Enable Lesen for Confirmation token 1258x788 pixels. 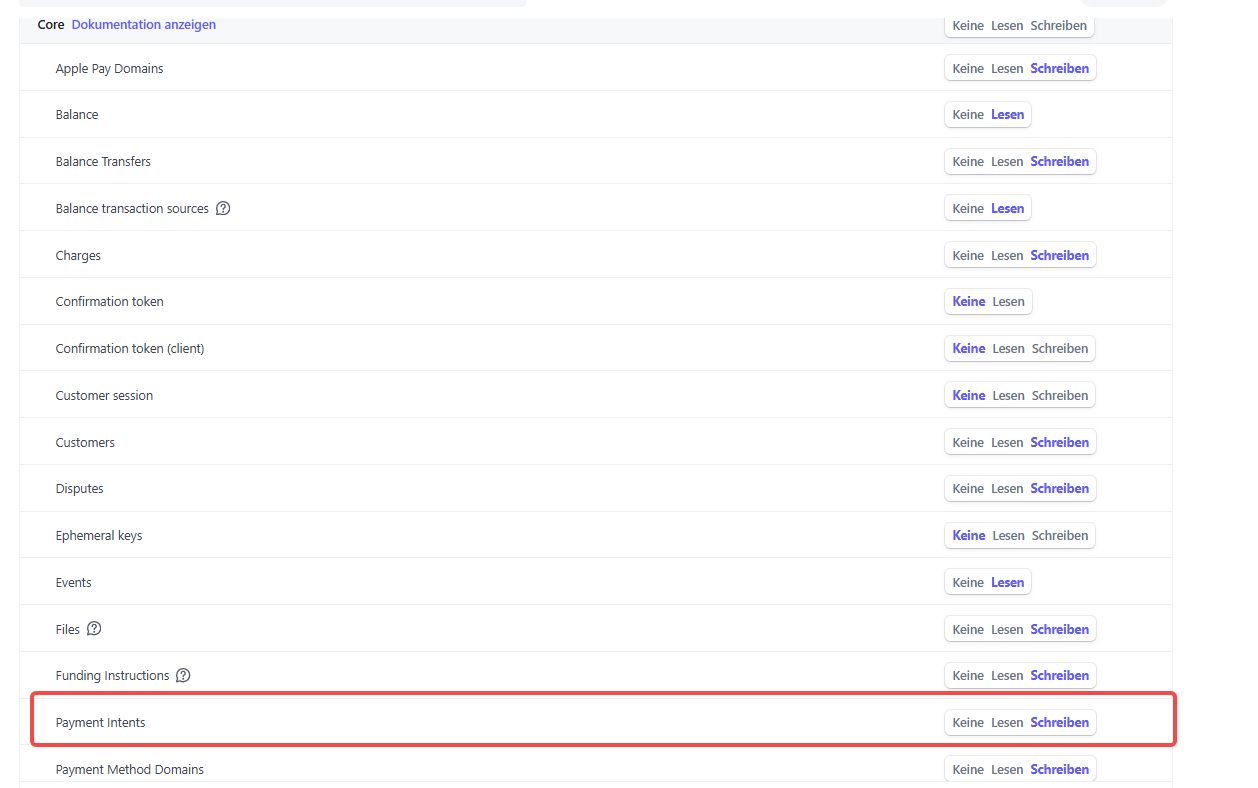point(1008,302)
